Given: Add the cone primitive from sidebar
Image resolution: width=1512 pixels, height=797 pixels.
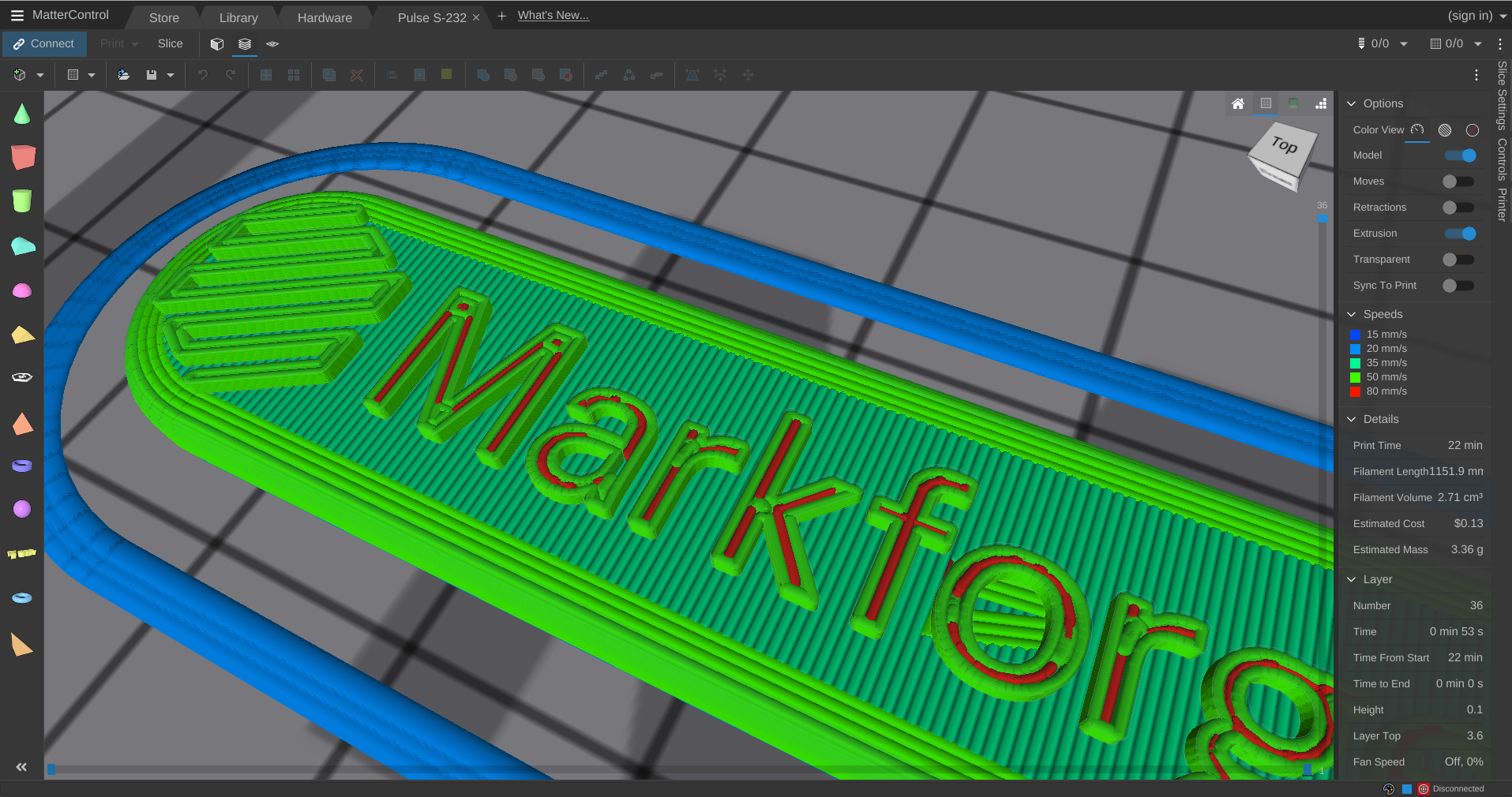Looking at the screenshot, I should 22,114.
